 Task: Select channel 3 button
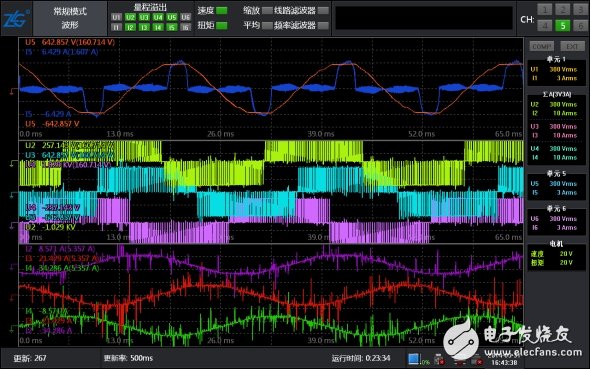(580, 9)
